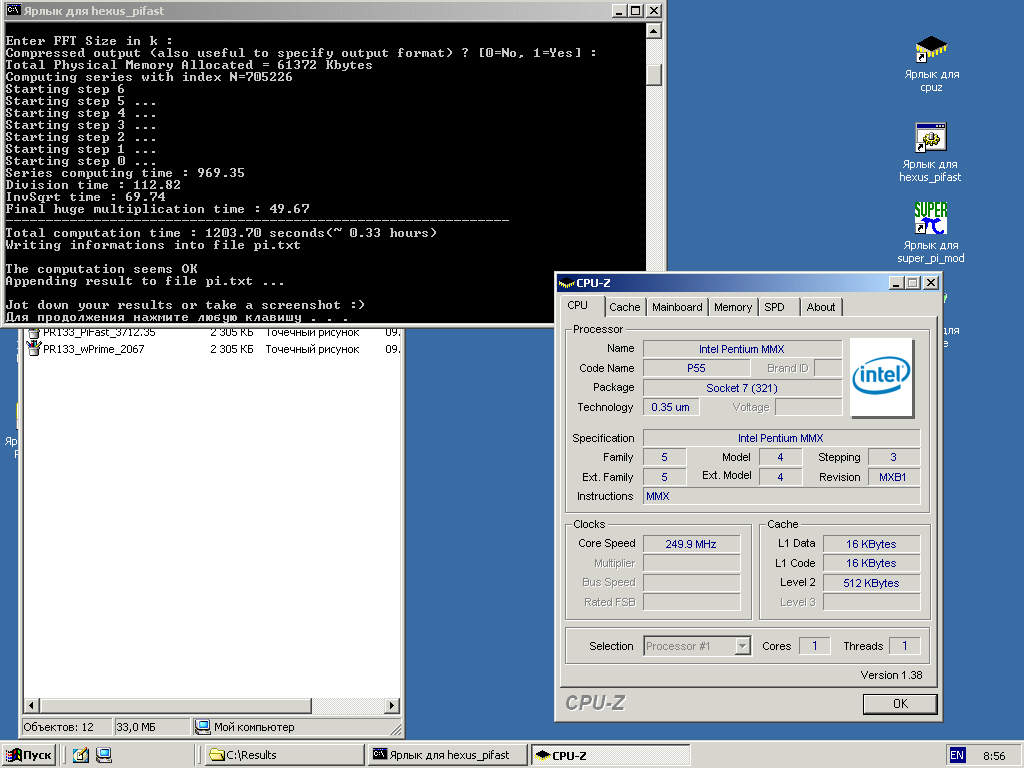Click the CPU-Z title bar icon
The height and width of the screenshot is (768, 1024).
click(566, 282)
